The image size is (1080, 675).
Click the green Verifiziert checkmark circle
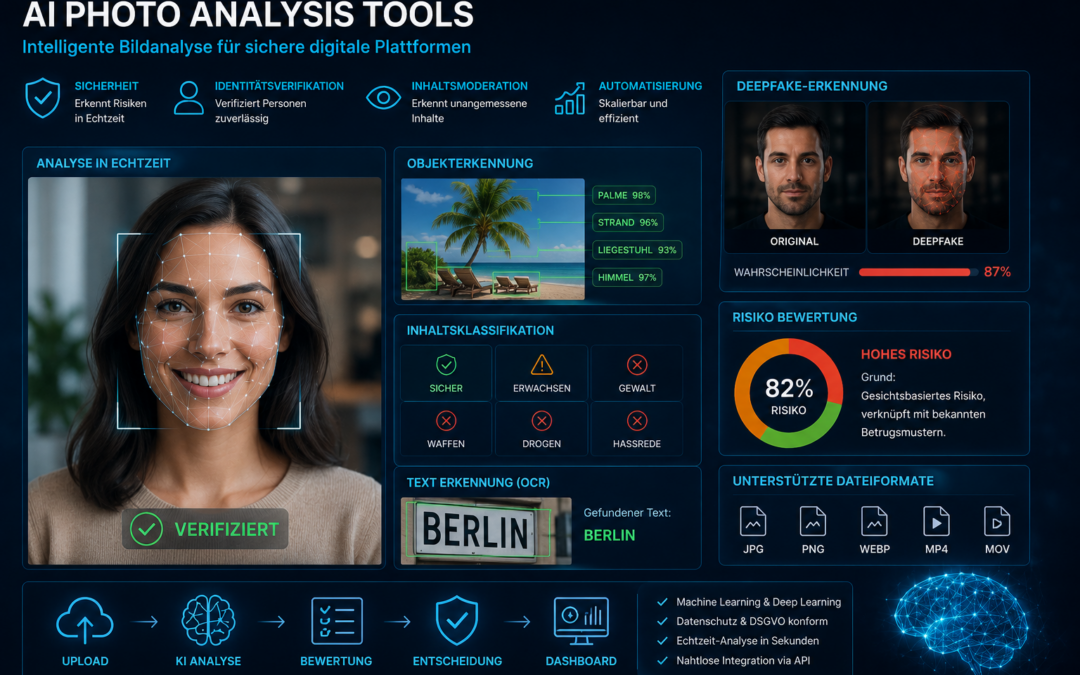click(x=146, y=529)
